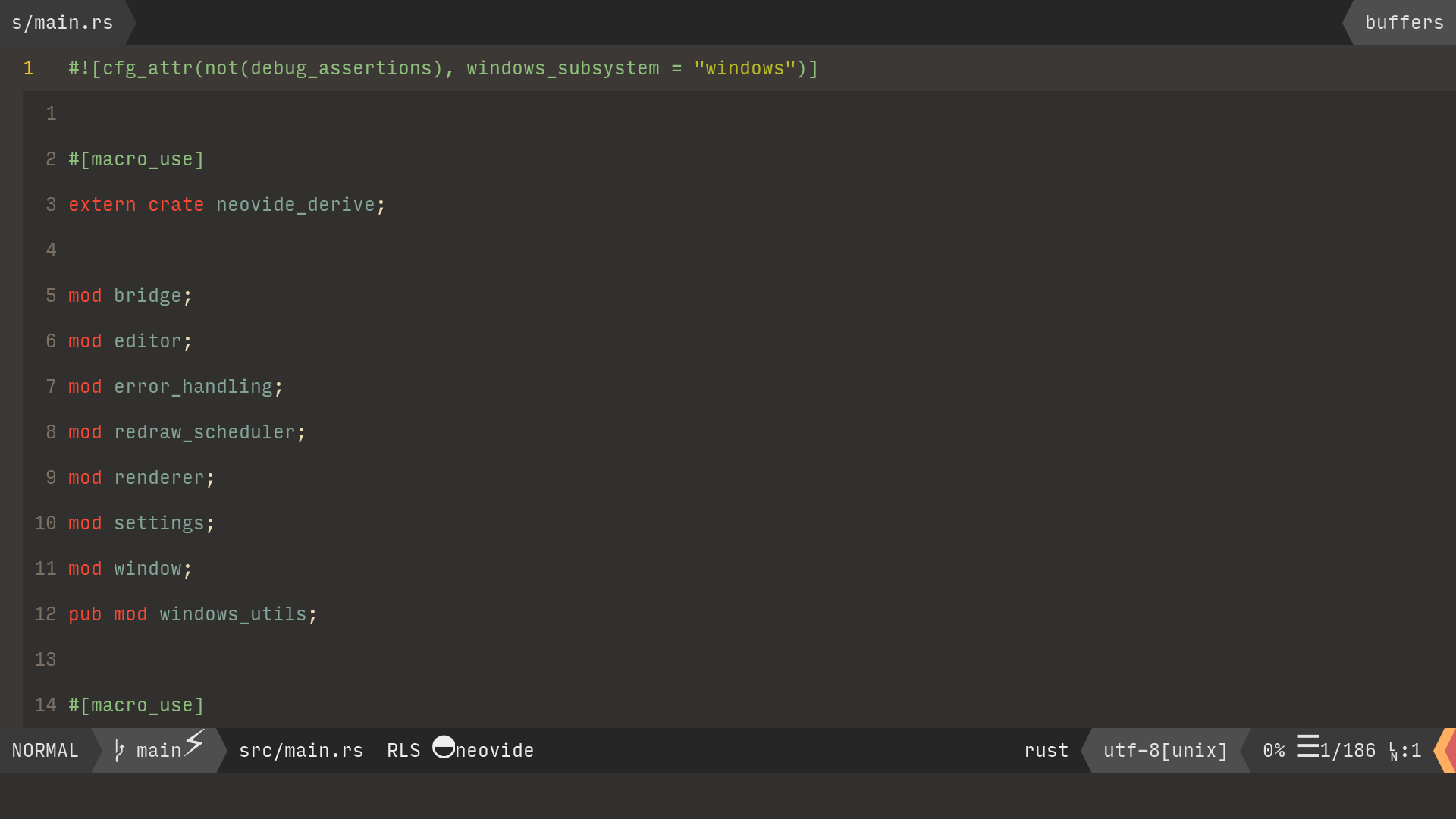Screen dimensions: 1456x819
Task: Click the crate keyword
Action: pos(176,205)
